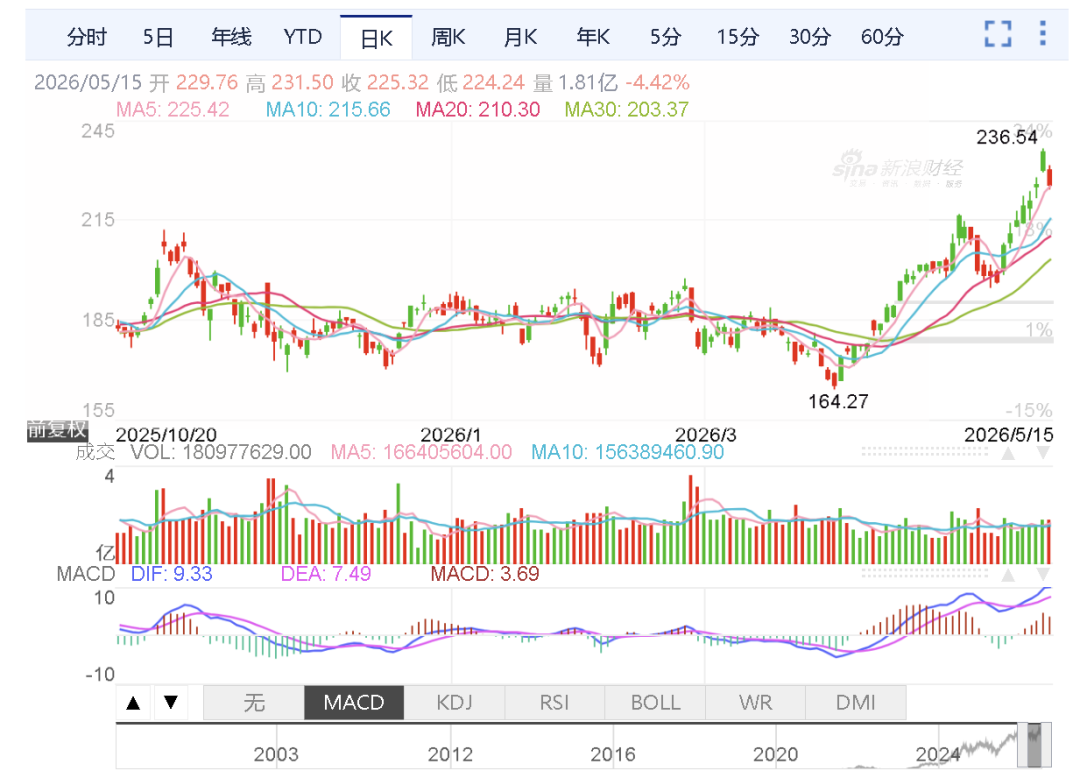
Task: Open fullscreen chart view icon
Action: pos(998,34)
